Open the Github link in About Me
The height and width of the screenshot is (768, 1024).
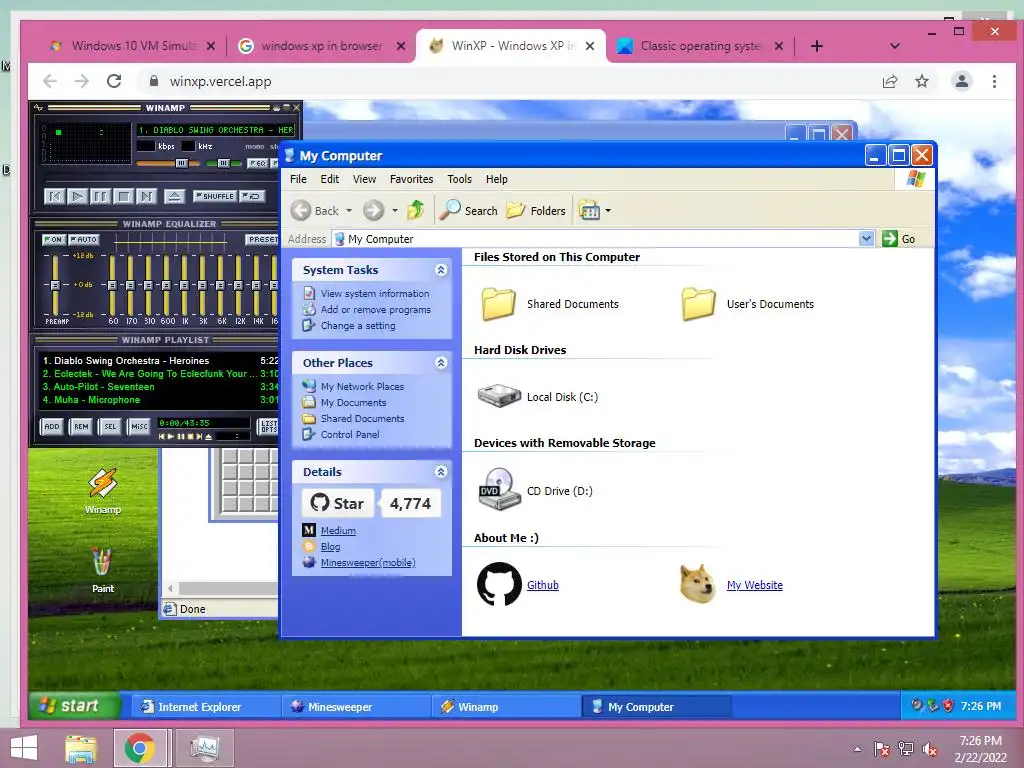[x=543, y=585]
